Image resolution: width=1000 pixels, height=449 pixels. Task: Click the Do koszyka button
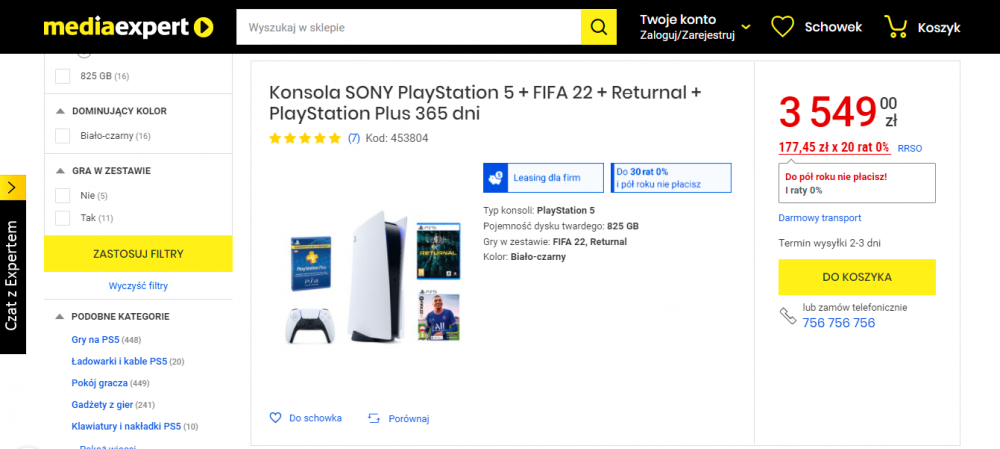tap(857, 277)
